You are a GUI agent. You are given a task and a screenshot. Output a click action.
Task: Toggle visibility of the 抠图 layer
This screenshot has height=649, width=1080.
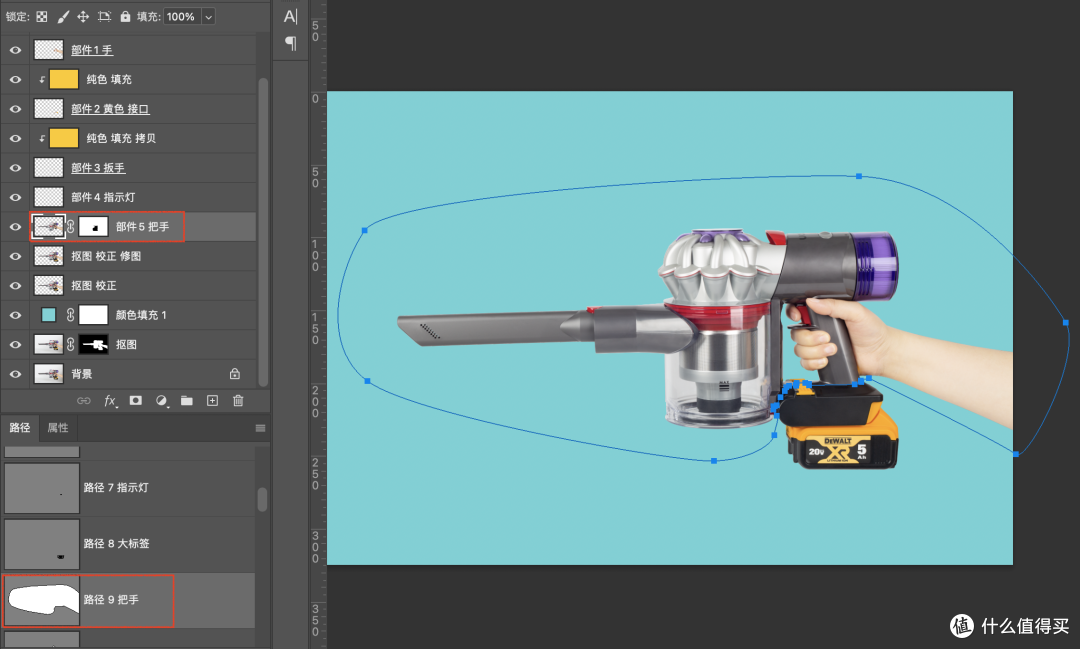(x=15, y=344)
